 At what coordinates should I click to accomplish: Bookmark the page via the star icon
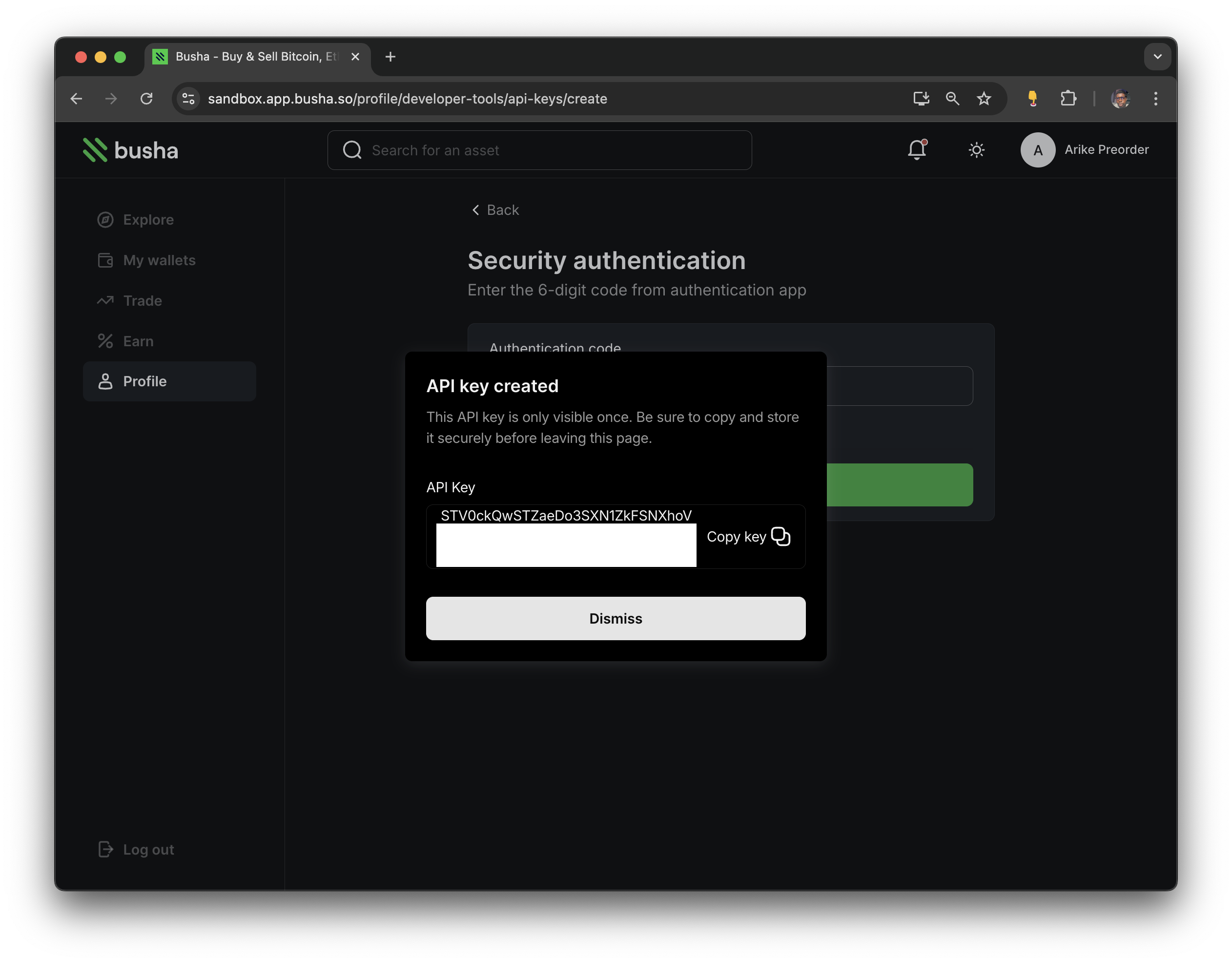984,98
